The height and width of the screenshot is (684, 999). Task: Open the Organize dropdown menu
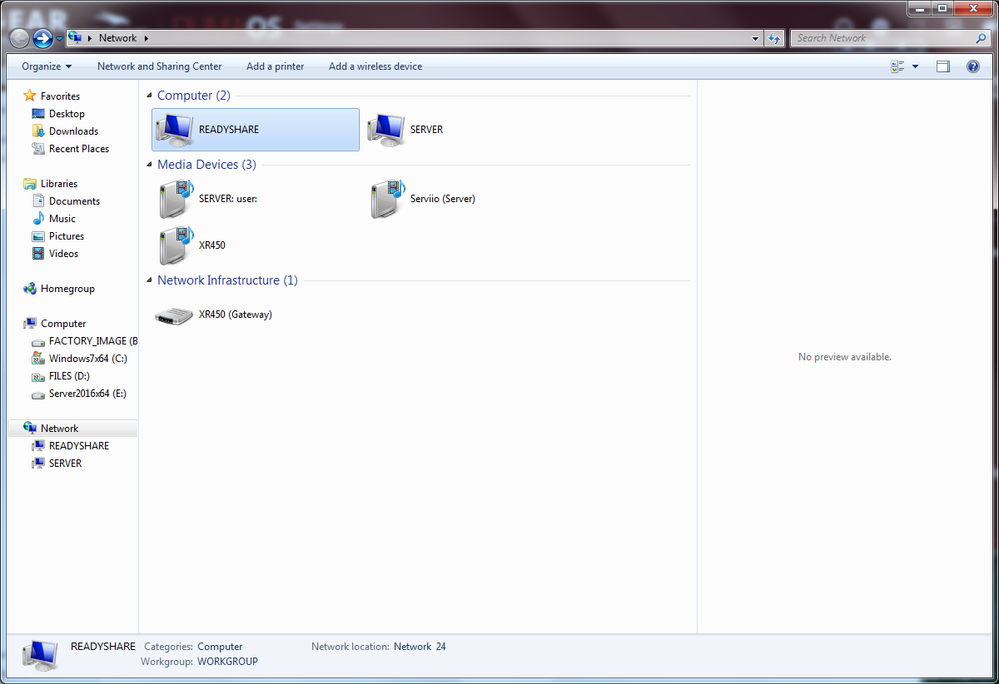44,66
